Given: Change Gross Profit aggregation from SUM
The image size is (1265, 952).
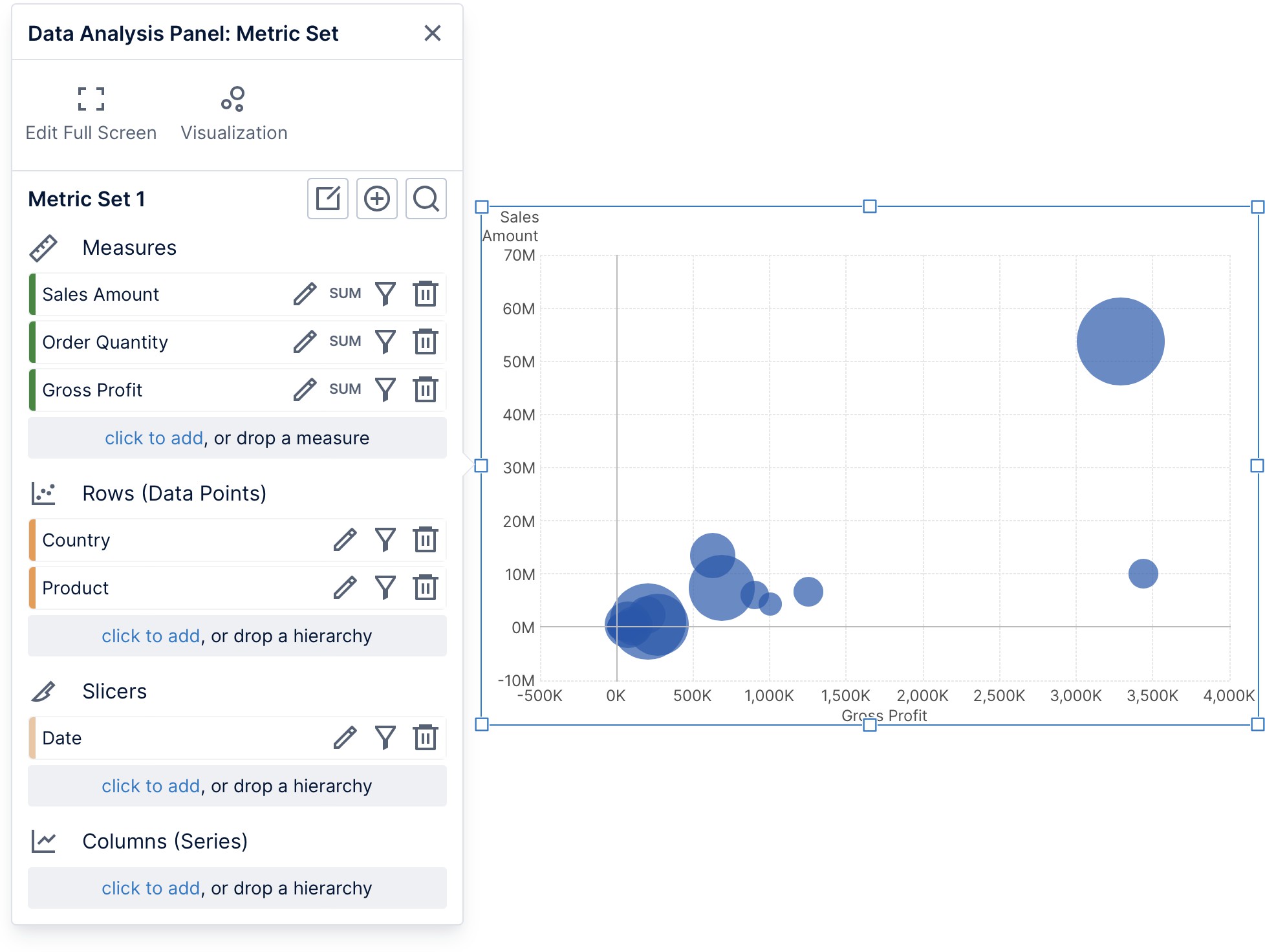Looking at the screenshot, I should point(344,389).
